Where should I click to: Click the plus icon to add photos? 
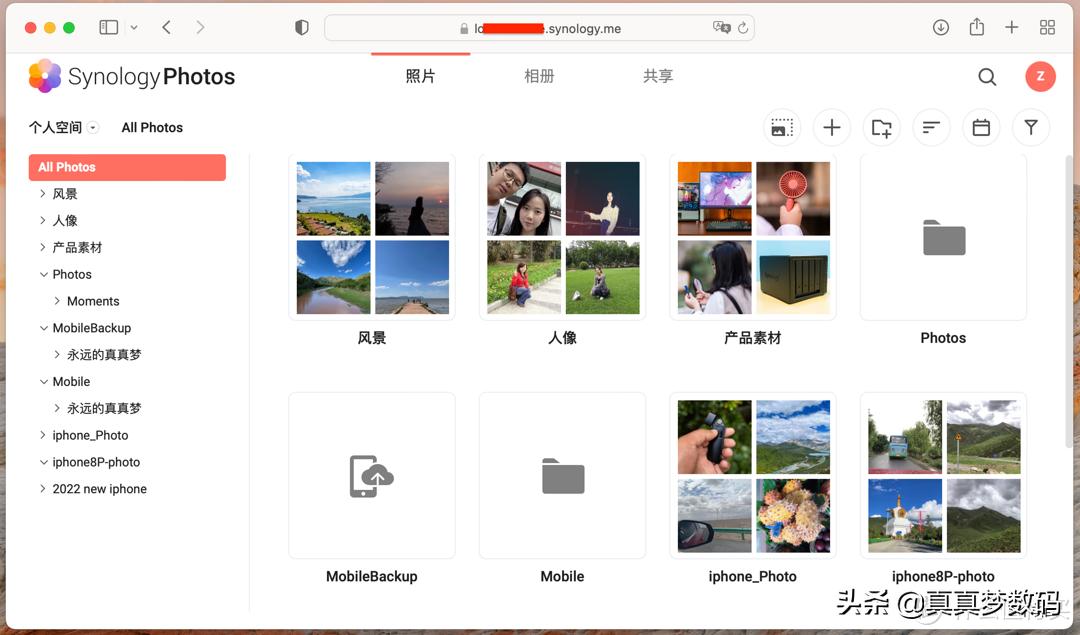pos(831,127)
